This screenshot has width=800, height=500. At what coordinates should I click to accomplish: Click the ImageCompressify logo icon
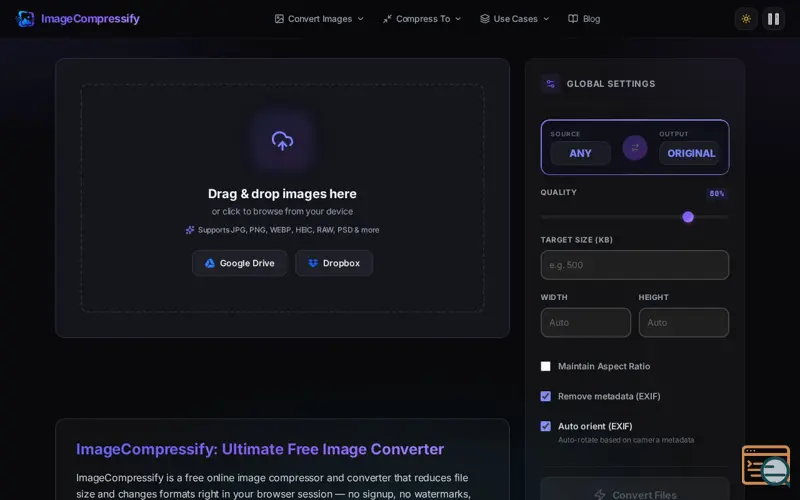point(25,19)
